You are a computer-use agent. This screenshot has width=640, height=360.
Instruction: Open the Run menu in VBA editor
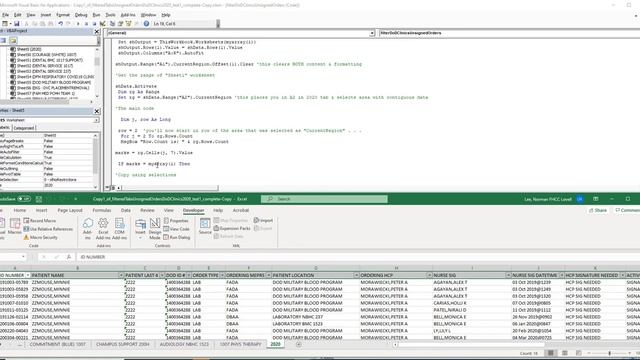96,15
